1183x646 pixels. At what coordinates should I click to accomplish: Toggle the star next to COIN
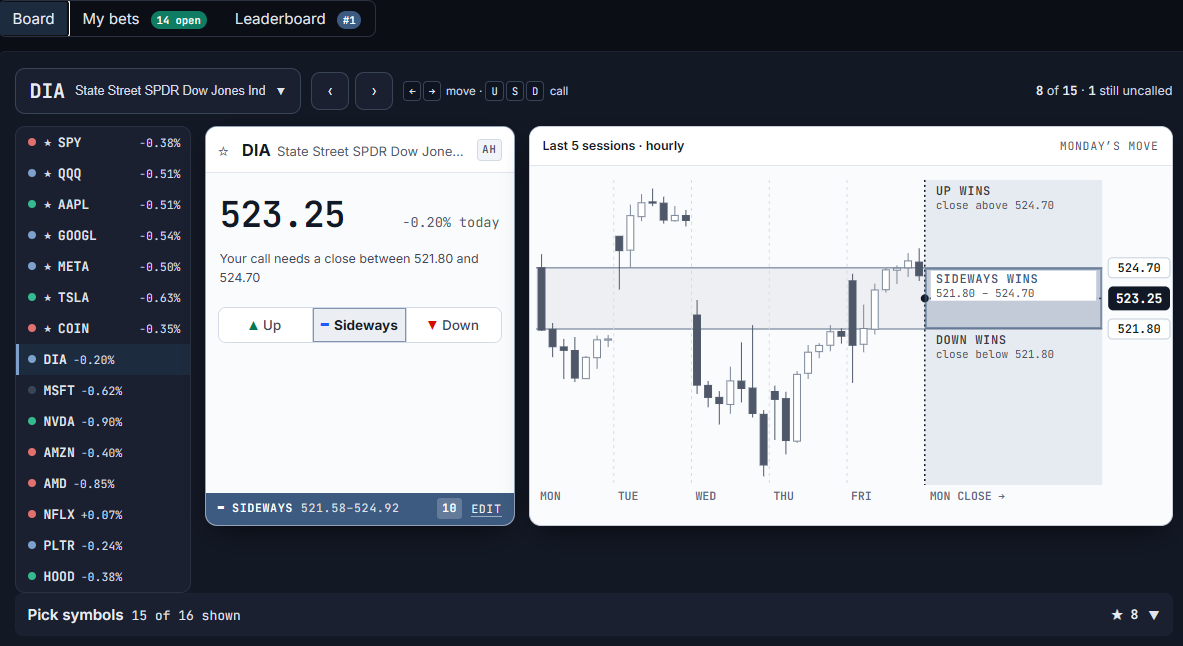[x=48, y=328]
